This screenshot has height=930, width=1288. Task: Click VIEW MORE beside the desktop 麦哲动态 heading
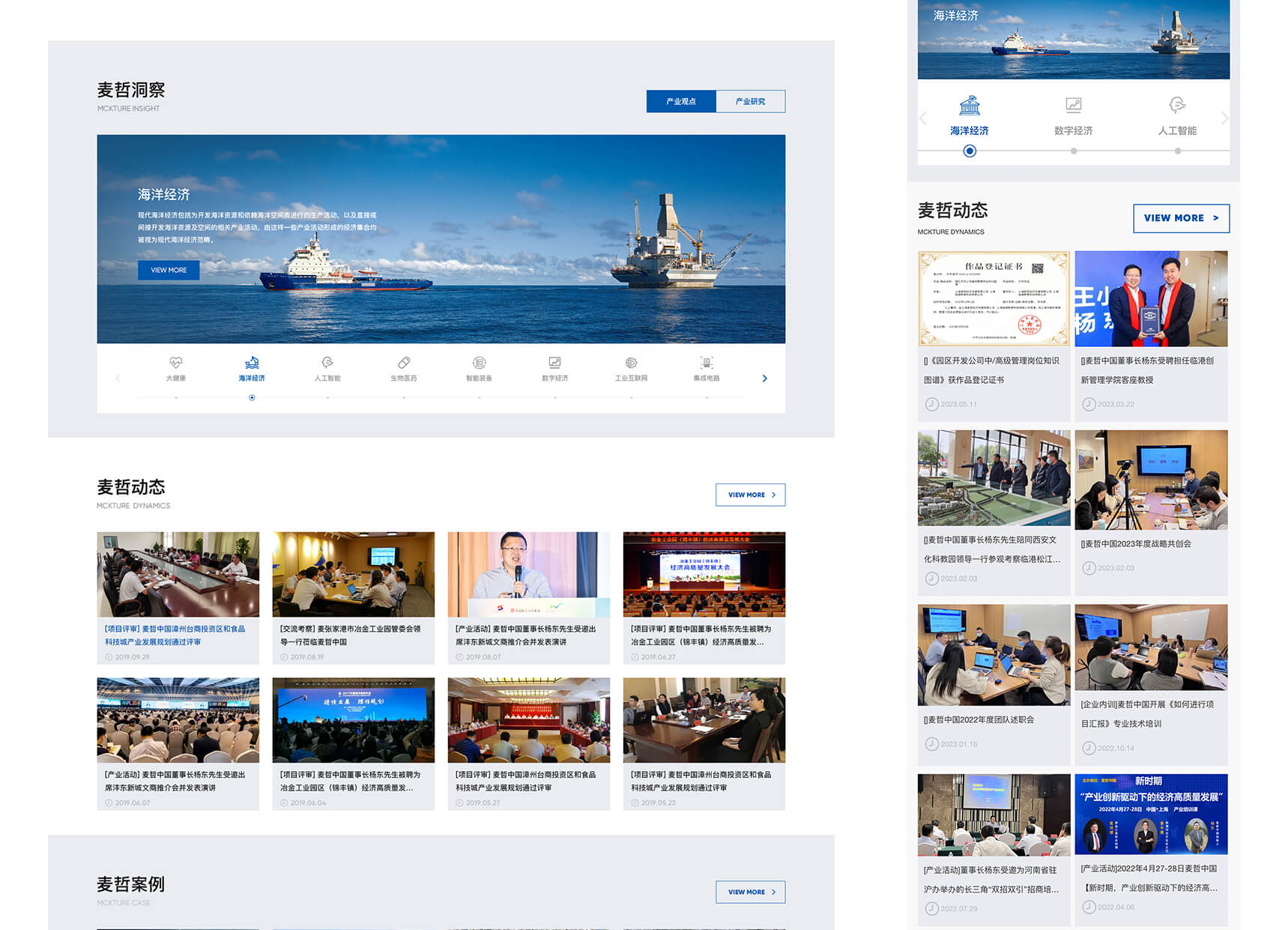click(751, 495)
